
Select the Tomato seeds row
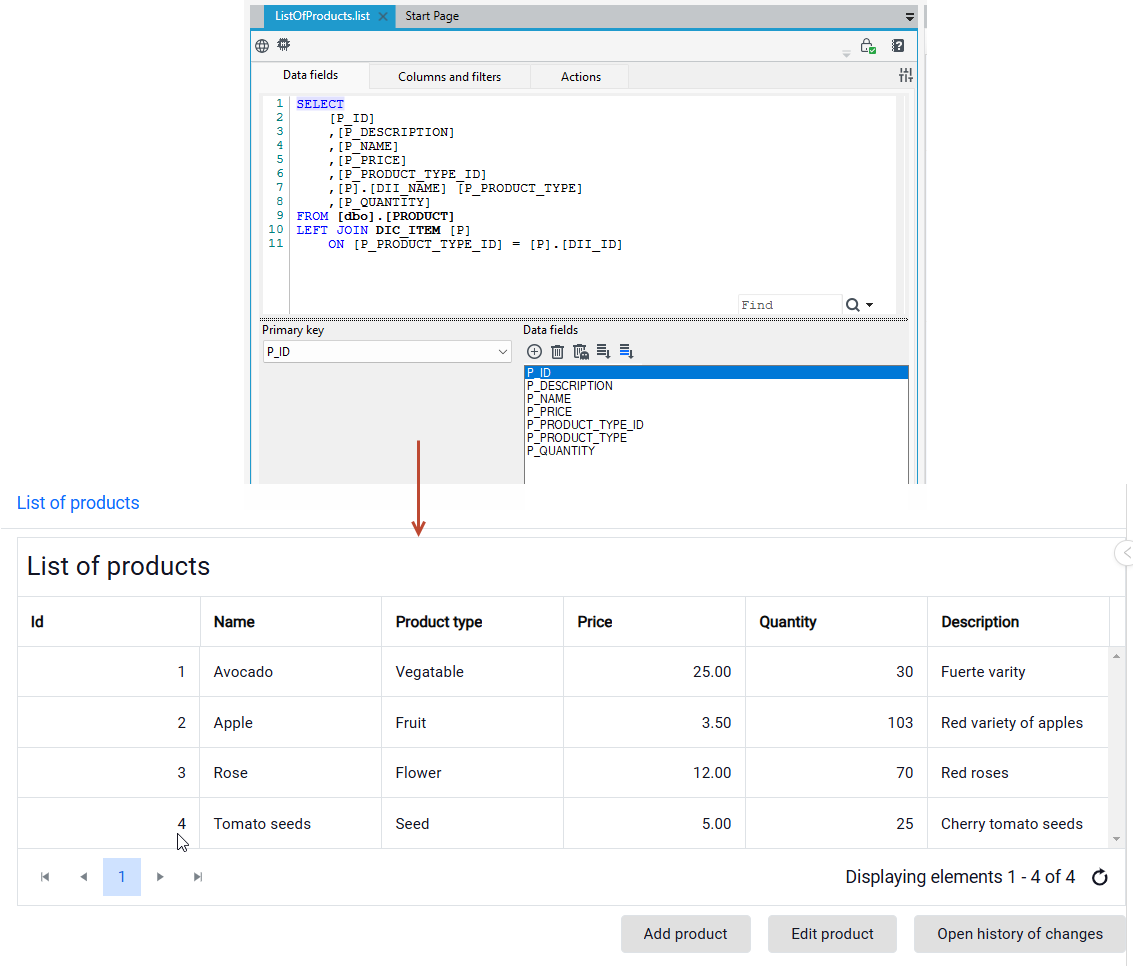pos(562,824)
